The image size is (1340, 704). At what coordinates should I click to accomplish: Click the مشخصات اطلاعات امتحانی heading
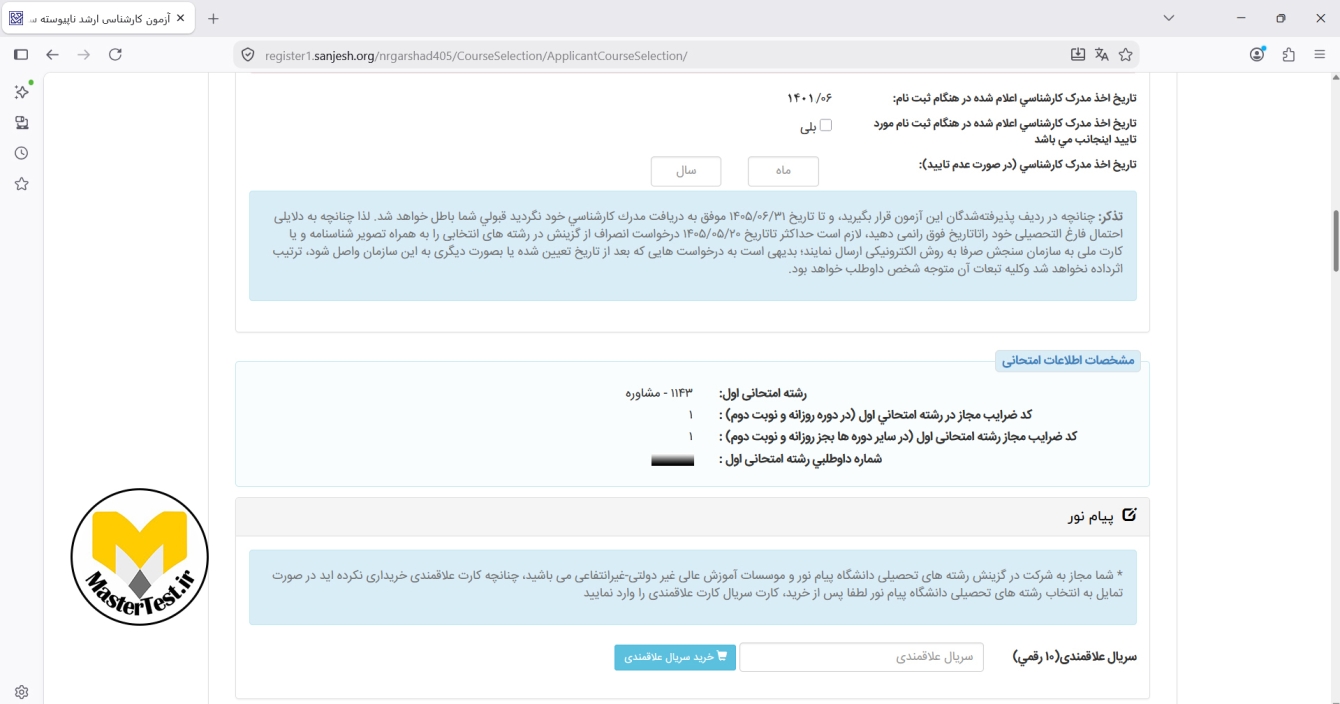[x=1068, y=360]
